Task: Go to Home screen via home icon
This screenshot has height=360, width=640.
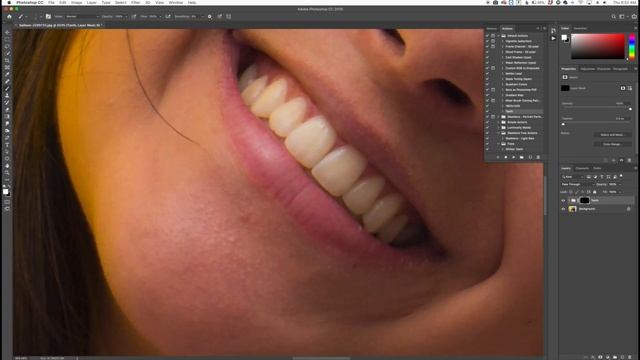Action: 9,17
